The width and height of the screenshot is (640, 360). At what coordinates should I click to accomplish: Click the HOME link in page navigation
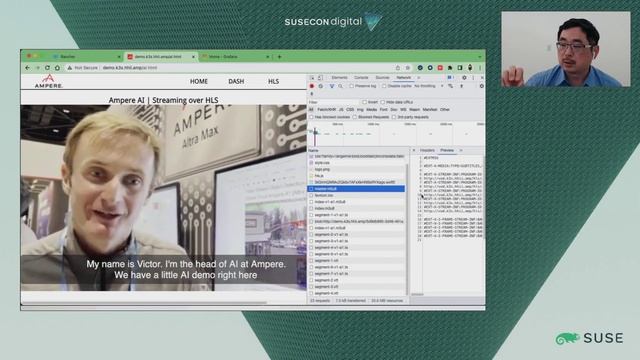click(199, 82)
